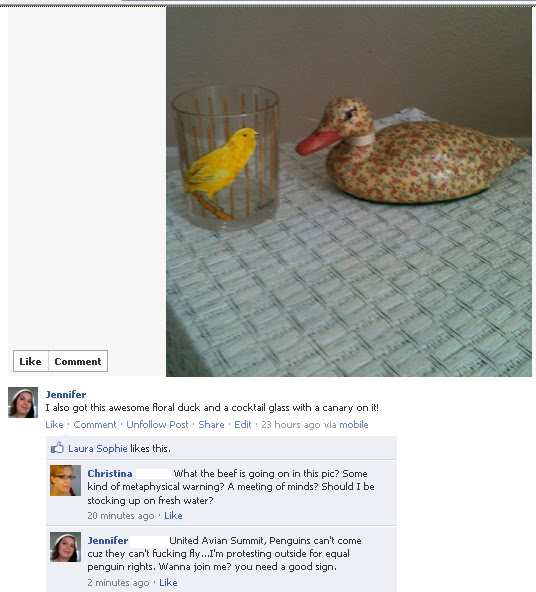Click the Comment button under the photo
Viewport: 536px width, 592px height.
point(78,361)
